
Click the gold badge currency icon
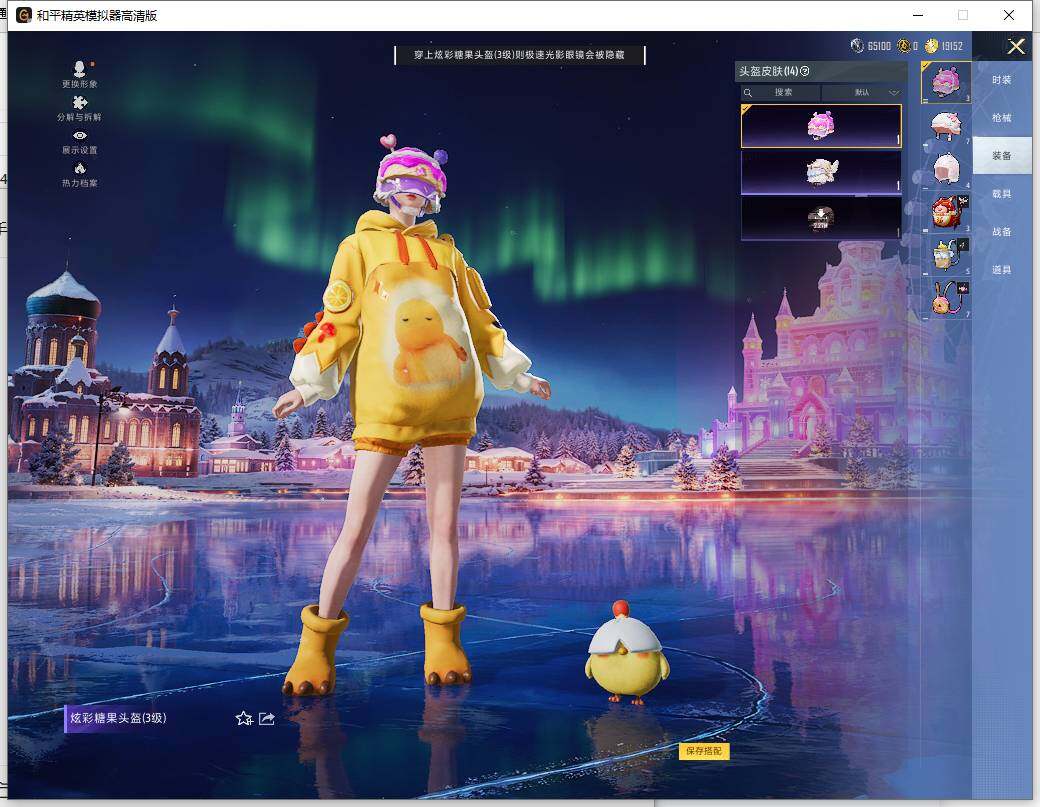pos(903,45)
